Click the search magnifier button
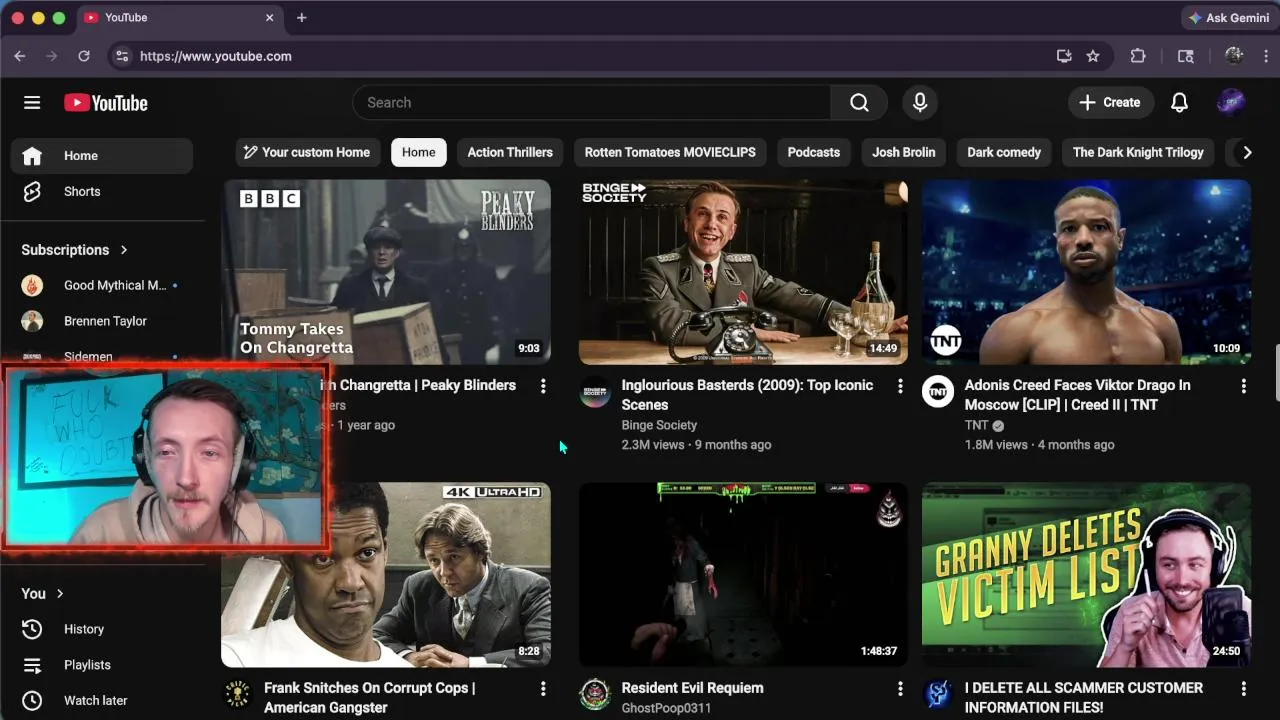Screen dimensions: 1280x720 pos(859,102)
